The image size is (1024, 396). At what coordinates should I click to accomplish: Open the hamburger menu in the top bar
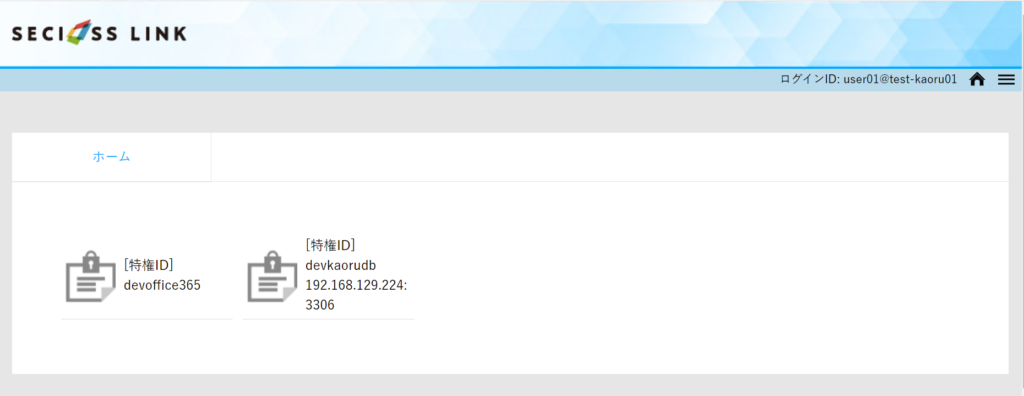click(x=1006, y=80)
